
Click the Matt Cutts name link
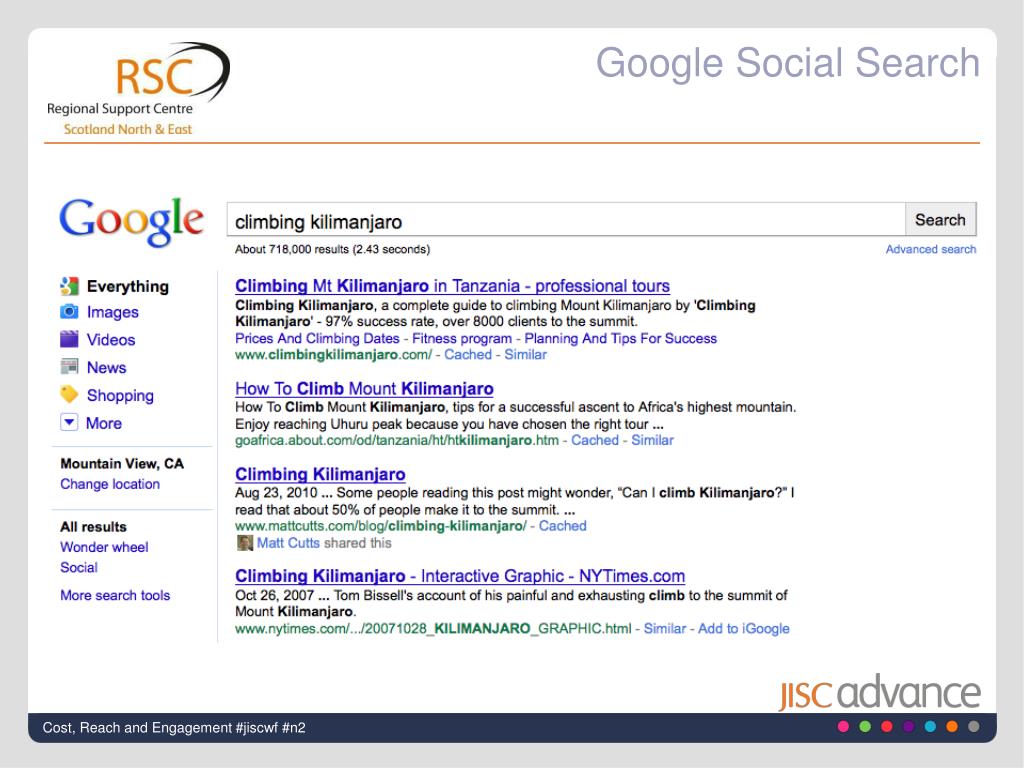pyautogui.click(x=288, y=543)
